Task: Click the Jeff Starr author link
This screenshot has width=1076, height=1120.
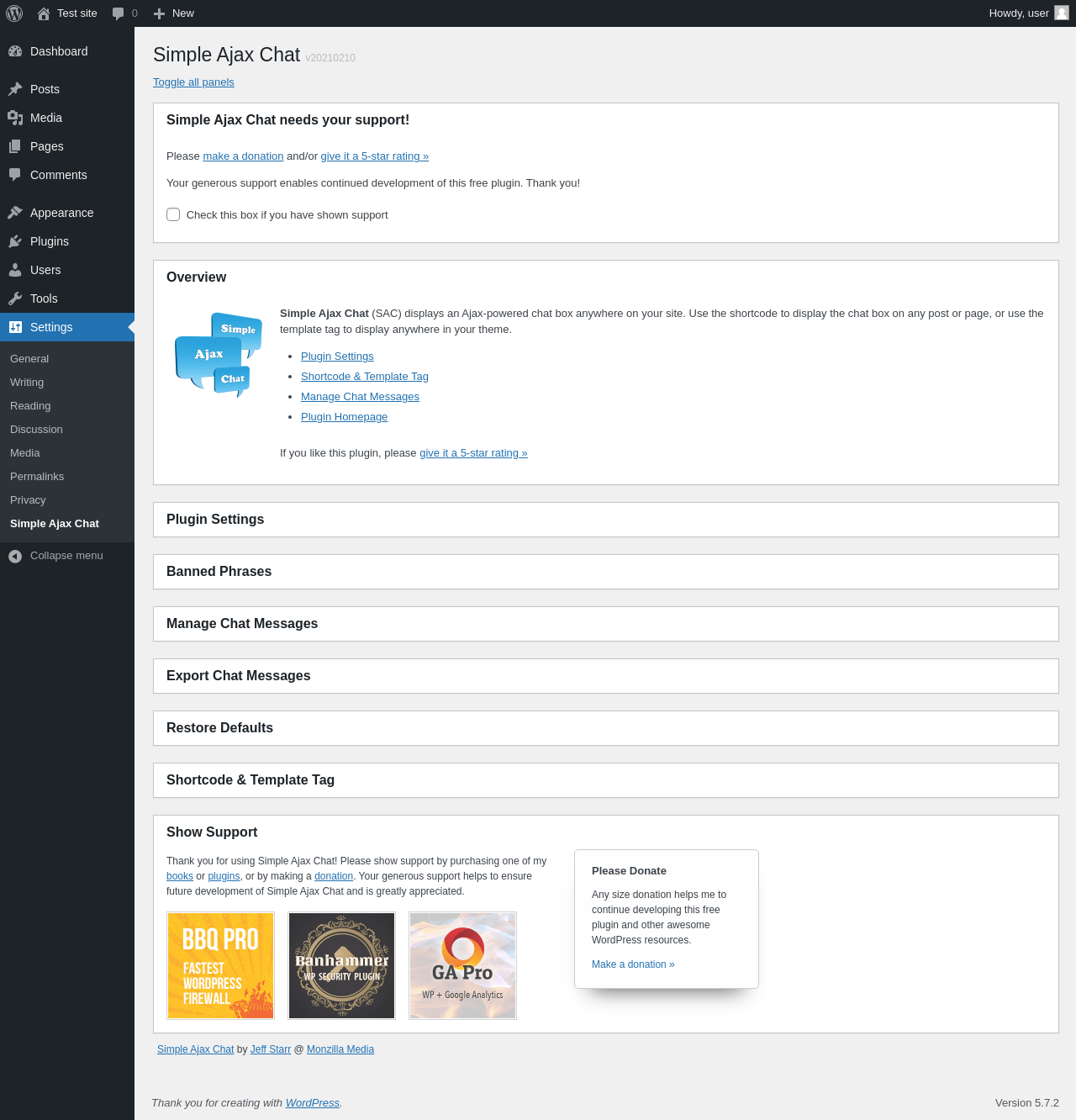Action: [271, 1049]
